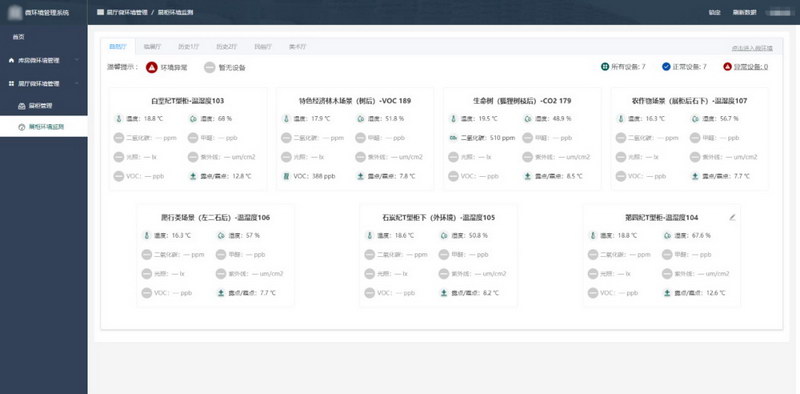The image size is (800, 394).
Task: Click the 刷新数据 button in the header
Action: [x=744, y=12]
